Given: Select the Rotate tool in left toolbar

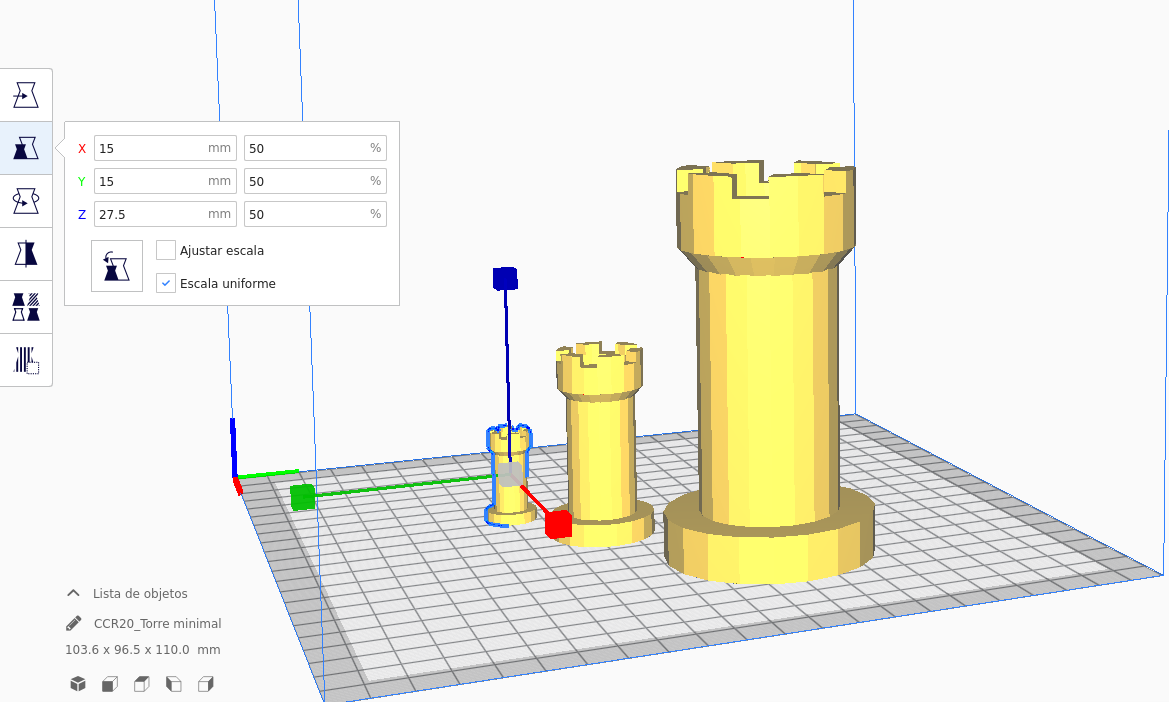Looking at the screenshot, I should pyautogui.click(x=26, y=201).
